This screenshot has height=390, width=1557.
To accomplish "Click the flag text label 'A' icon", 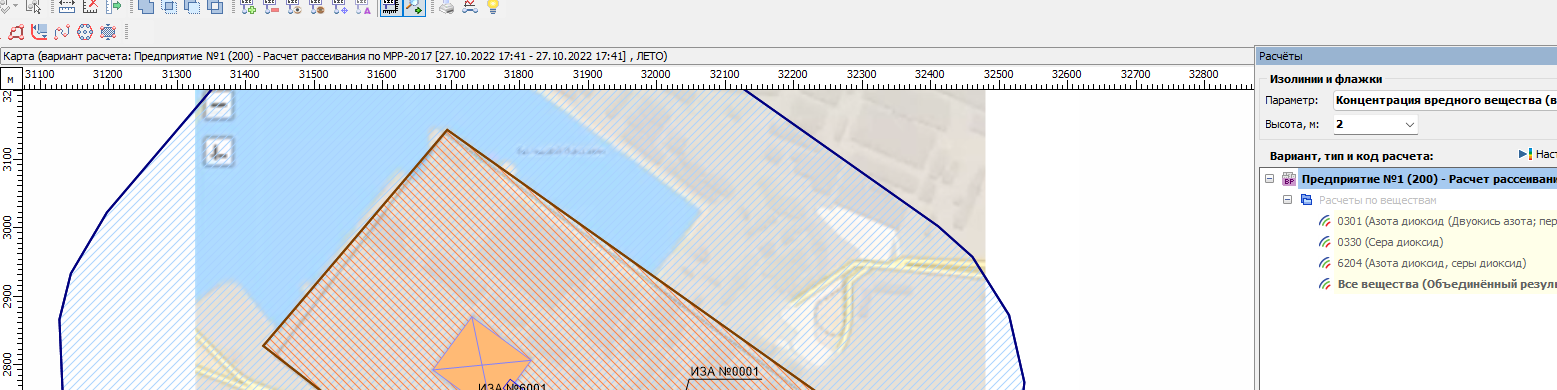I will (x=362, y=7).
